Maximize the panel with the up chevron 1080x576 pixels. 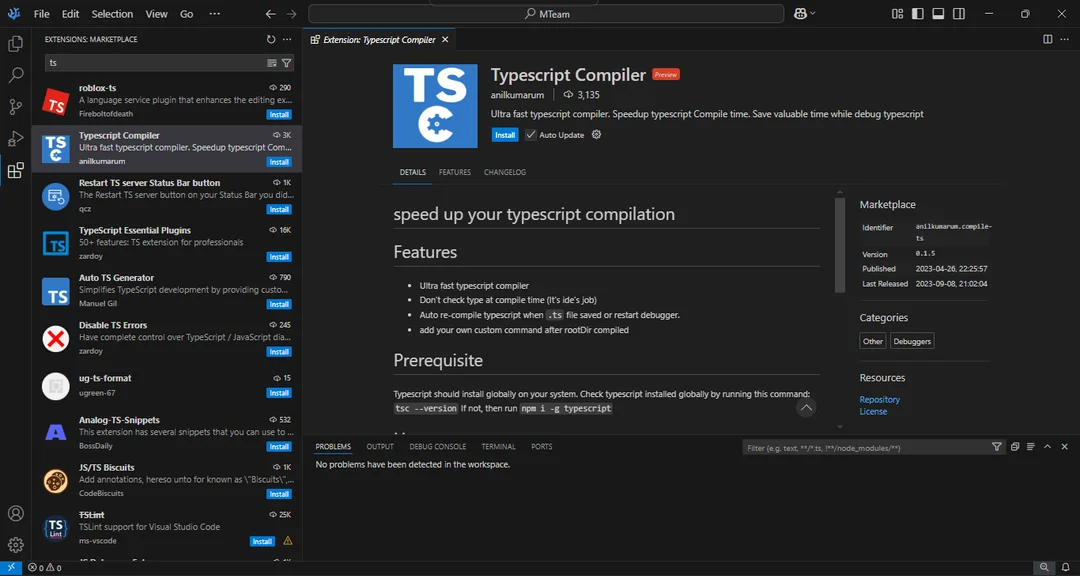tap(1048, 446)
